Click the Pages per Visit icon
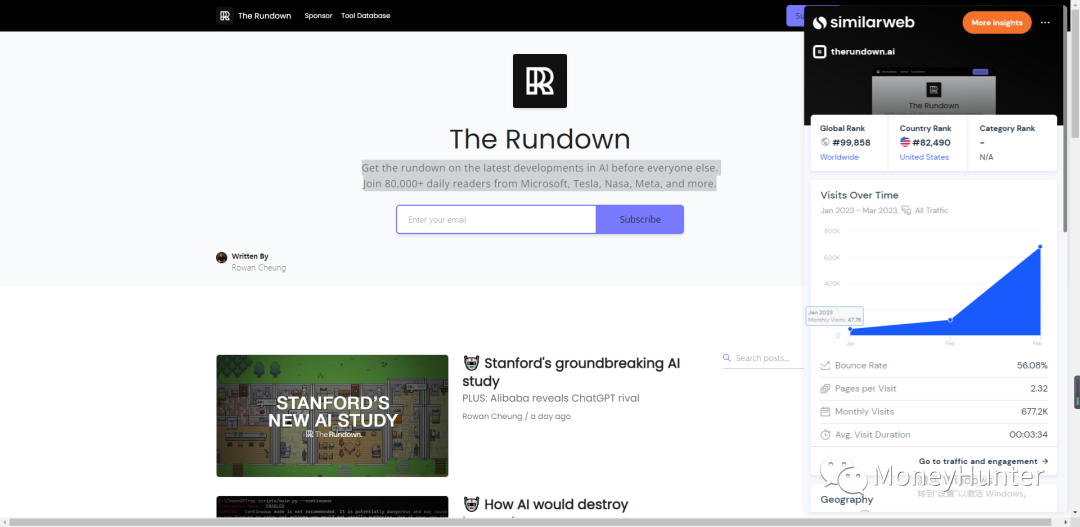 pyautogui.click(x=825, y=389)
